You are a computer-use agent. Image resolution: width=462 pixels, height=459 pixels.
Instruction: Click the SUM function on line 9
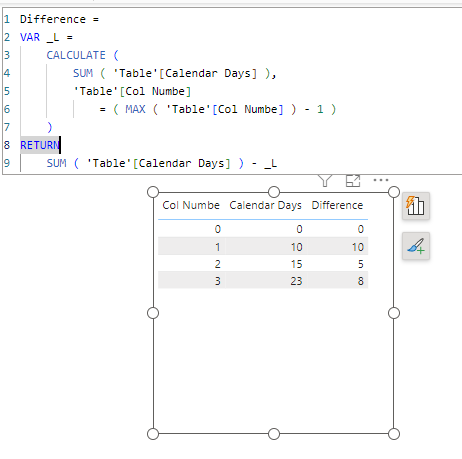(x=57, y=163)
